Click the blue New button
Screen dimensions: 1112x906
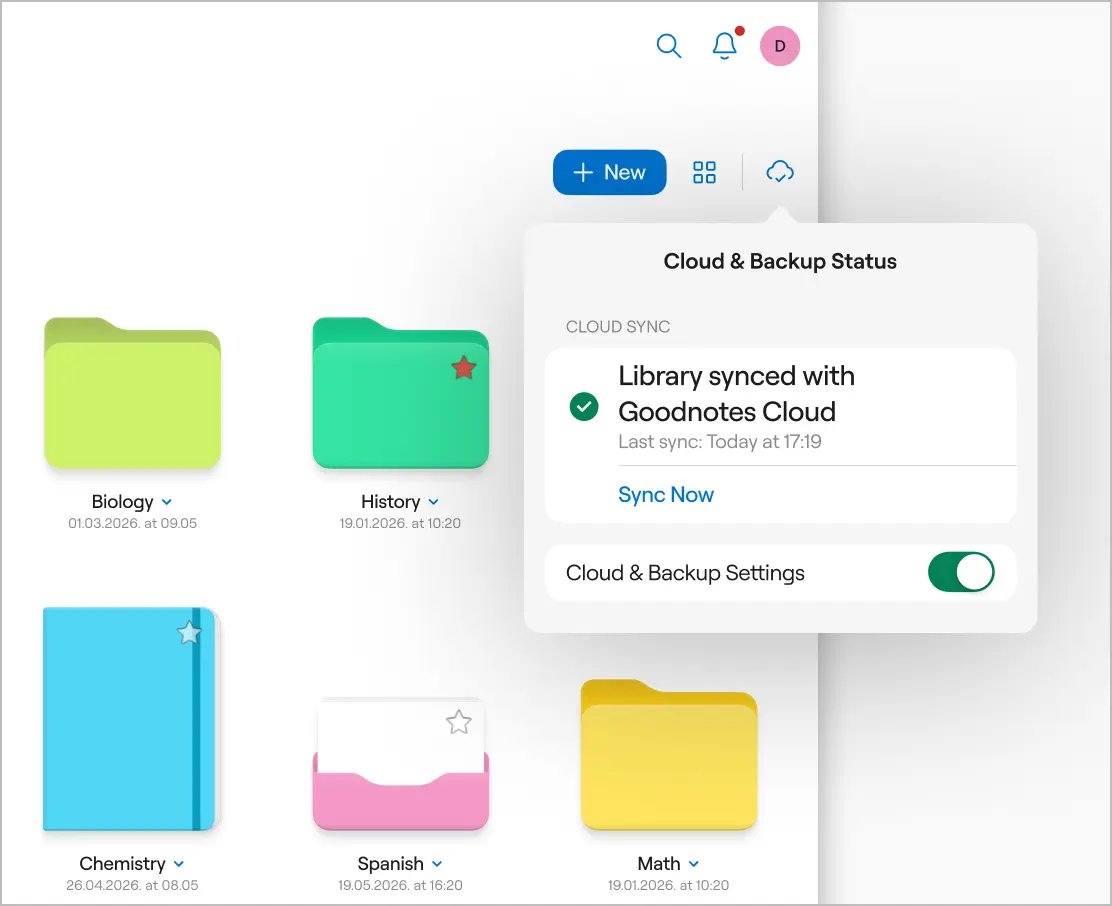click(x=609, y=172)
